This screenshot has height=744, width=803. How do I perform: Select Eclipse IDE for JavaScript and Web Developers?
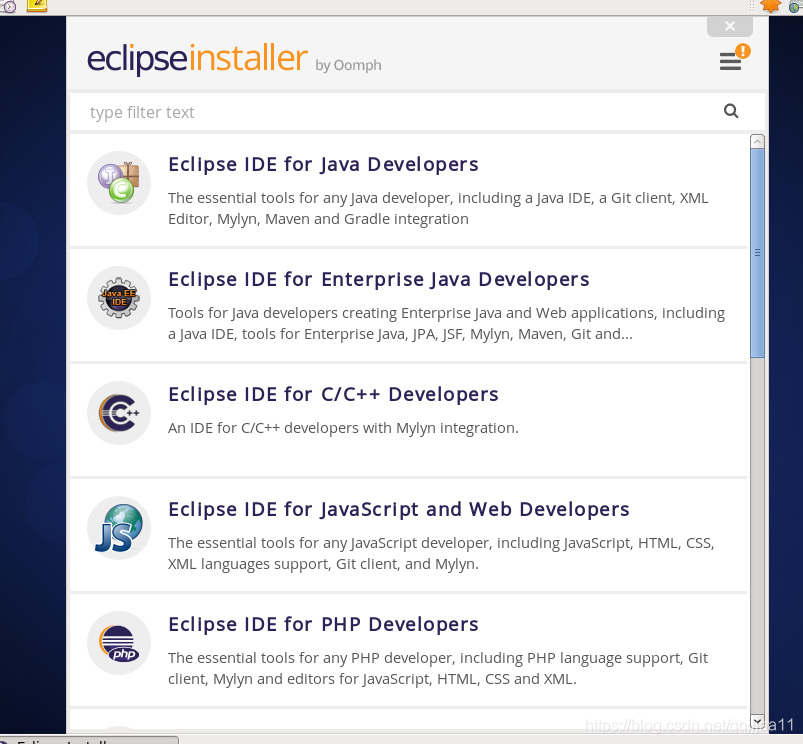pos(398,509)
